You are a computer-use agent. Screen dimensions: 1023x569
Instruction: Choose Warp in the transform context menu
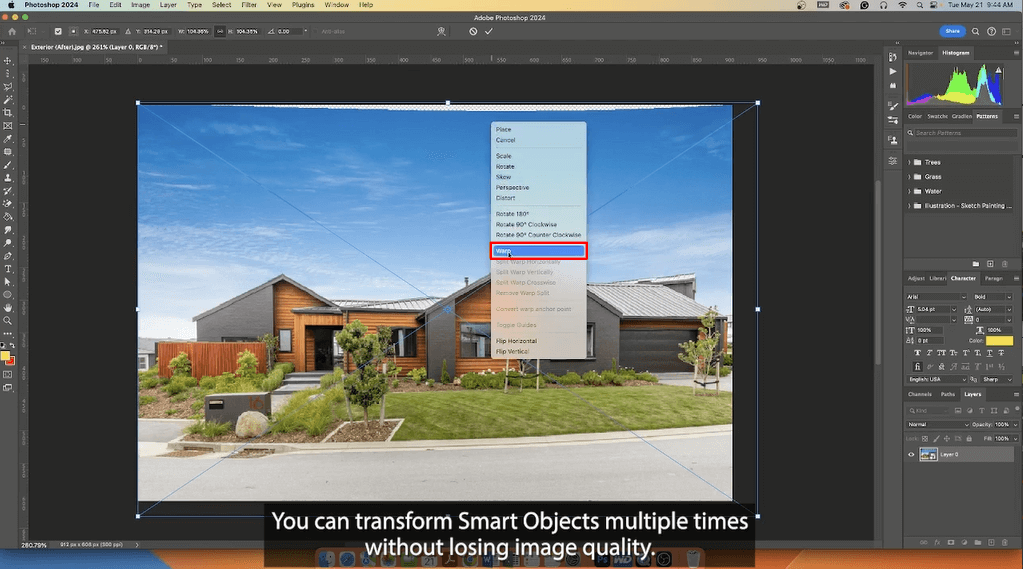[538, 251]
